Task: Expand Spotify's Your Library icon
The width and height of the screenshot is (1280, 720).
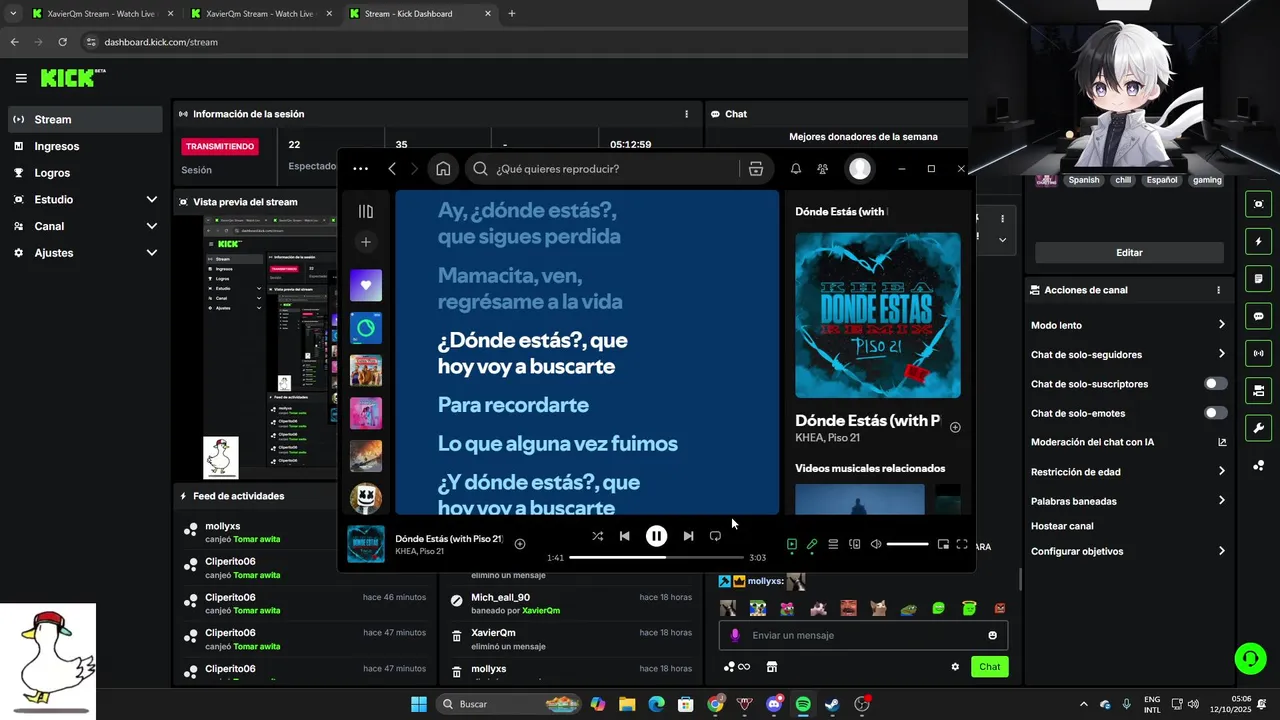Action: [366, 211]
